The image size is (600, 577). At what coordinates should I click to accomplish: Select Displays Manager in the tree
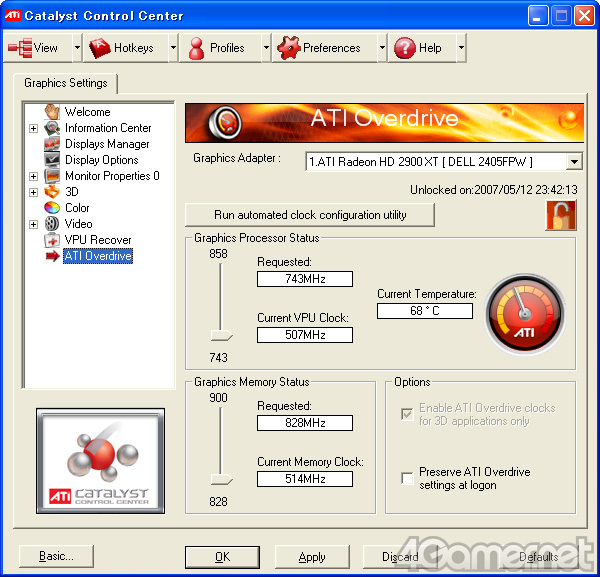point(107,144)
